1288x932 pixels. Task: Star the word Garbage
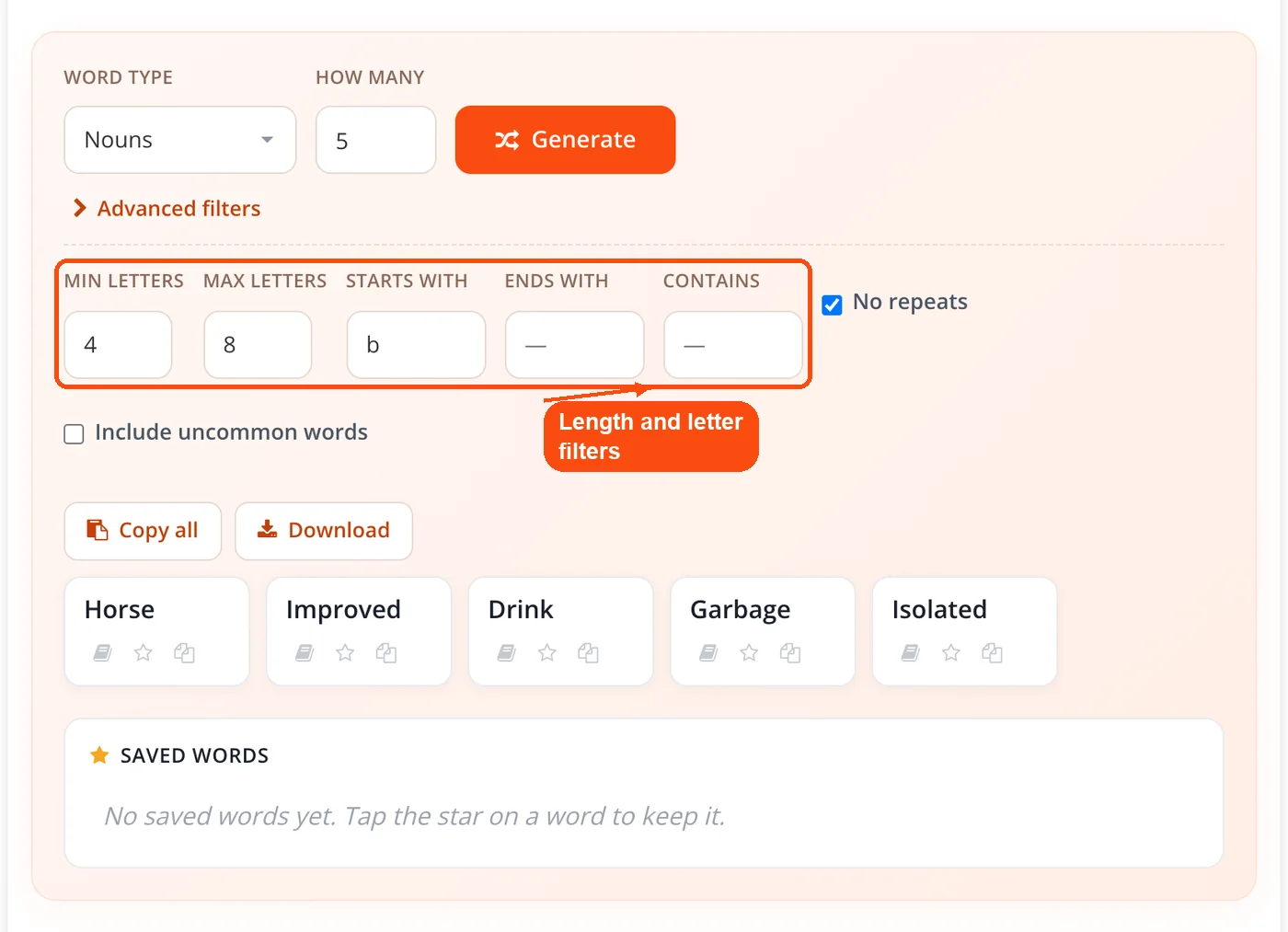click(x=749, y=652)
